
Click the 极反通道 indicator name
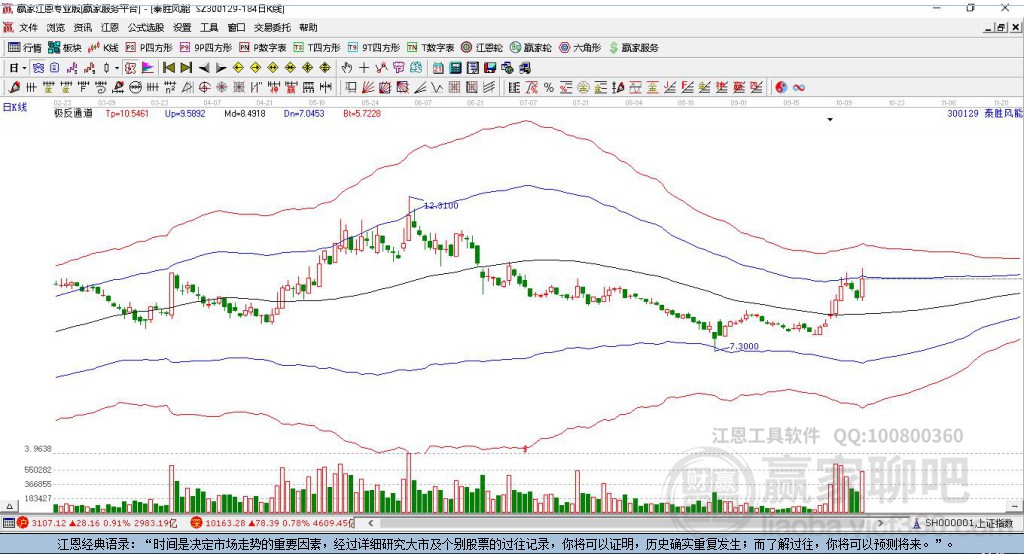(72, 113)
